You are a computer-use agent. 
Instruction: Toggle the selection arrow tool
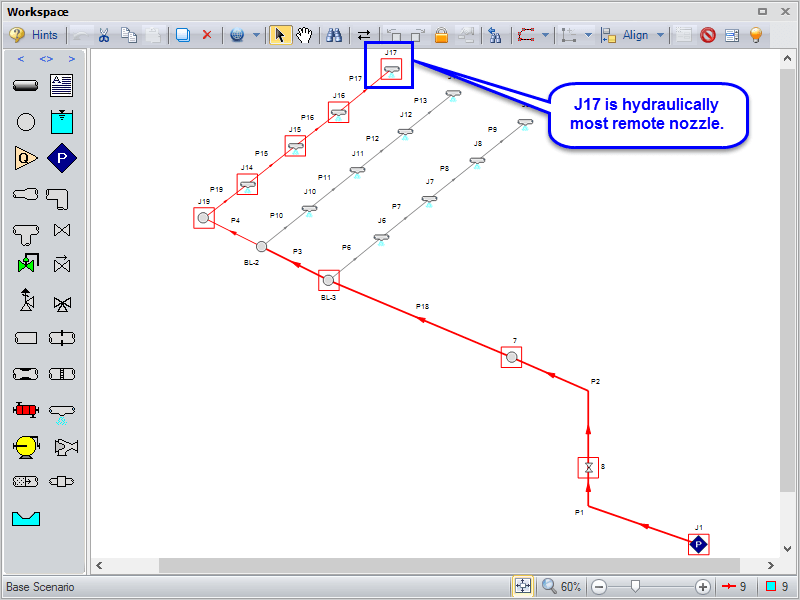click(x=280, y=35)
